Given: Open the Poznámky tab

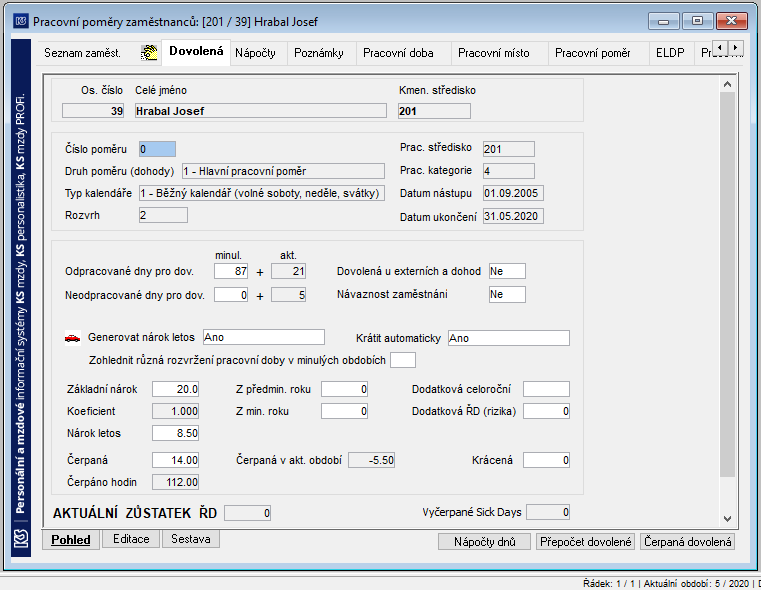Looking at the screenshot, I should click(319, 53).
